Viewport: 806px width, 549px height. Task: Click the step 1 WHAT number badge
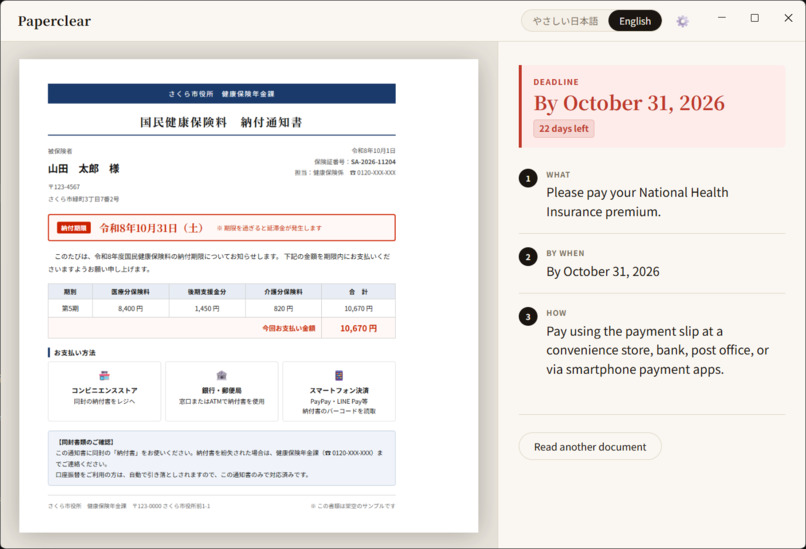[528, 178]
